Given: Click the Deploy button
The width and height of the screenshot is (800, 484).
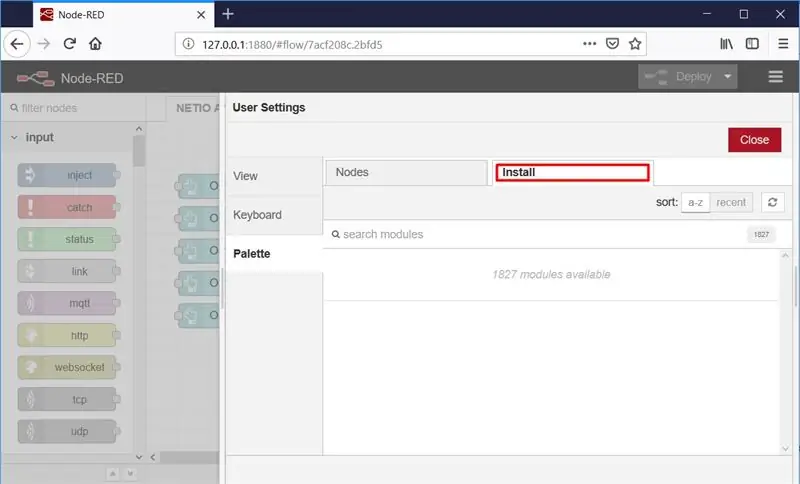Looking at the screenshot, I should pyautogui.click(x=679, y=77).
